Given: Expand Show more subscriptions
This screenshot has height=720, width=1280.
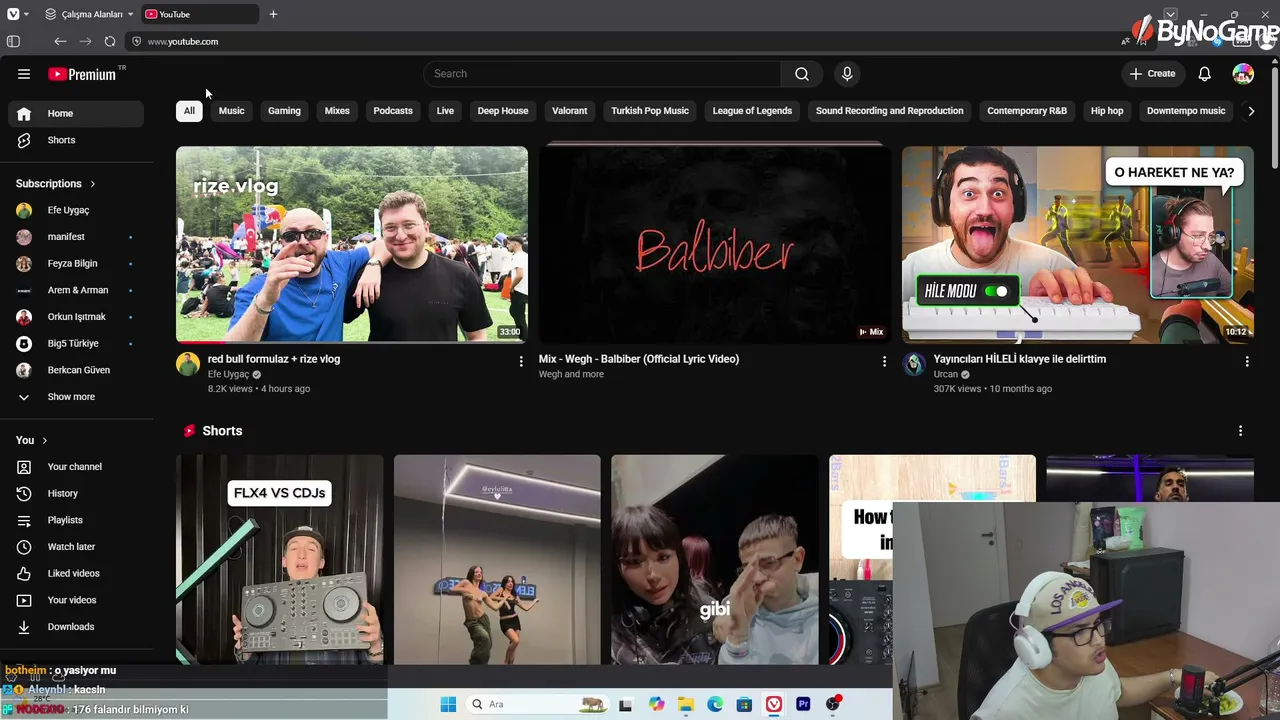Looking at the screenshot, I should (76, 397).
